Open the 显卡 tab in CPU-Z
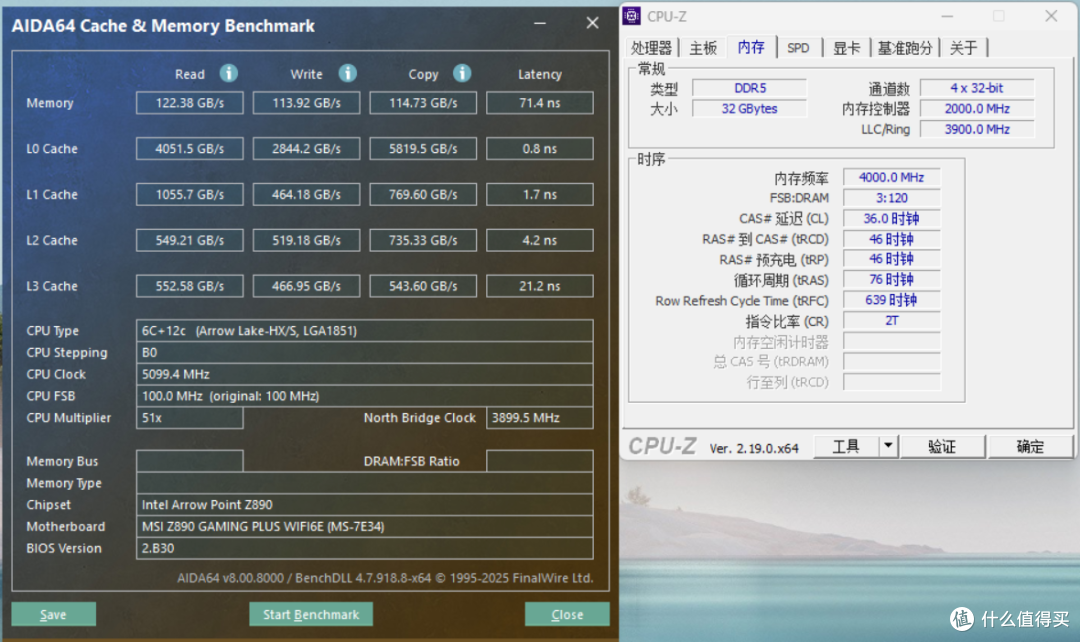Image resolution: width=1080 pixels, height=642 pixels. 847,48
